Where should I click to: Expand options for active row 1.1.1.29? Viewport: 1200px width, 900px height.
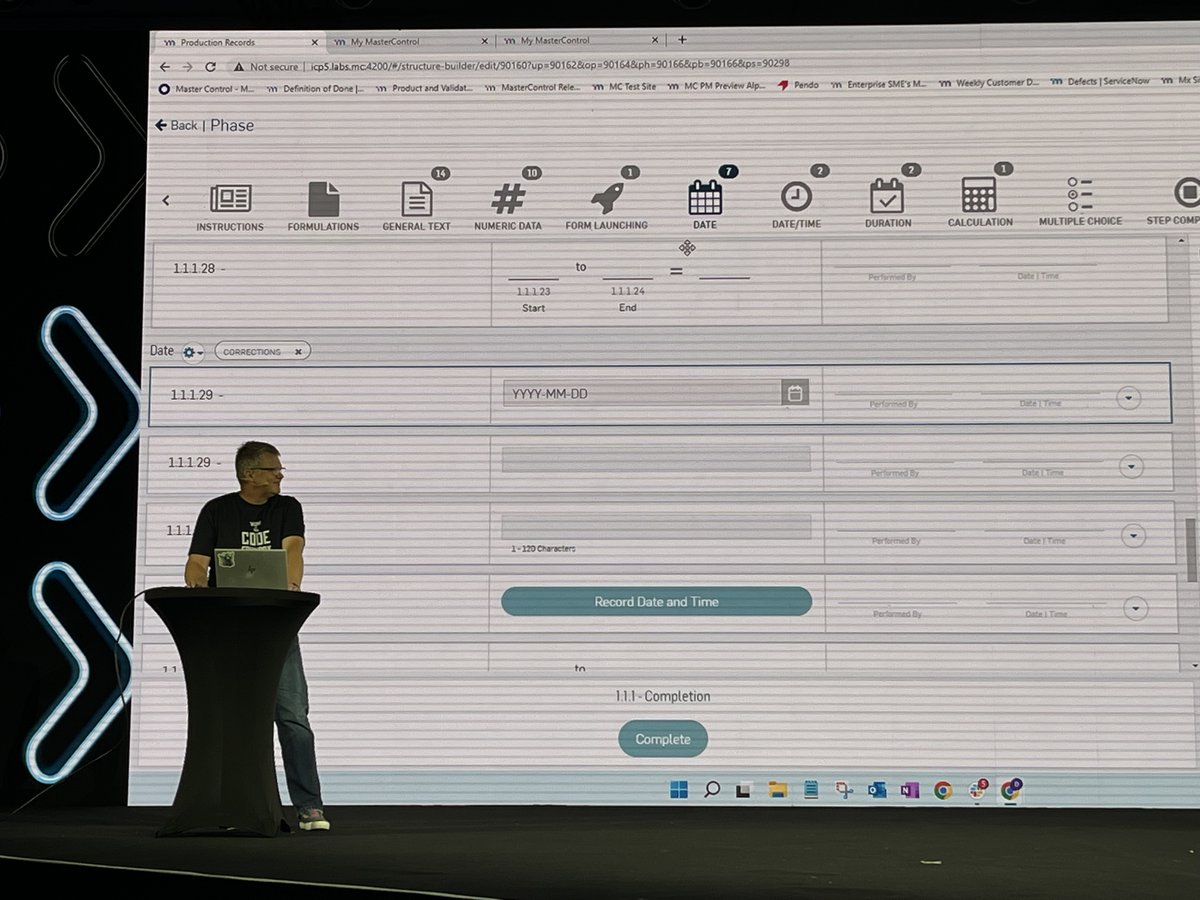tap(1129, 397)
